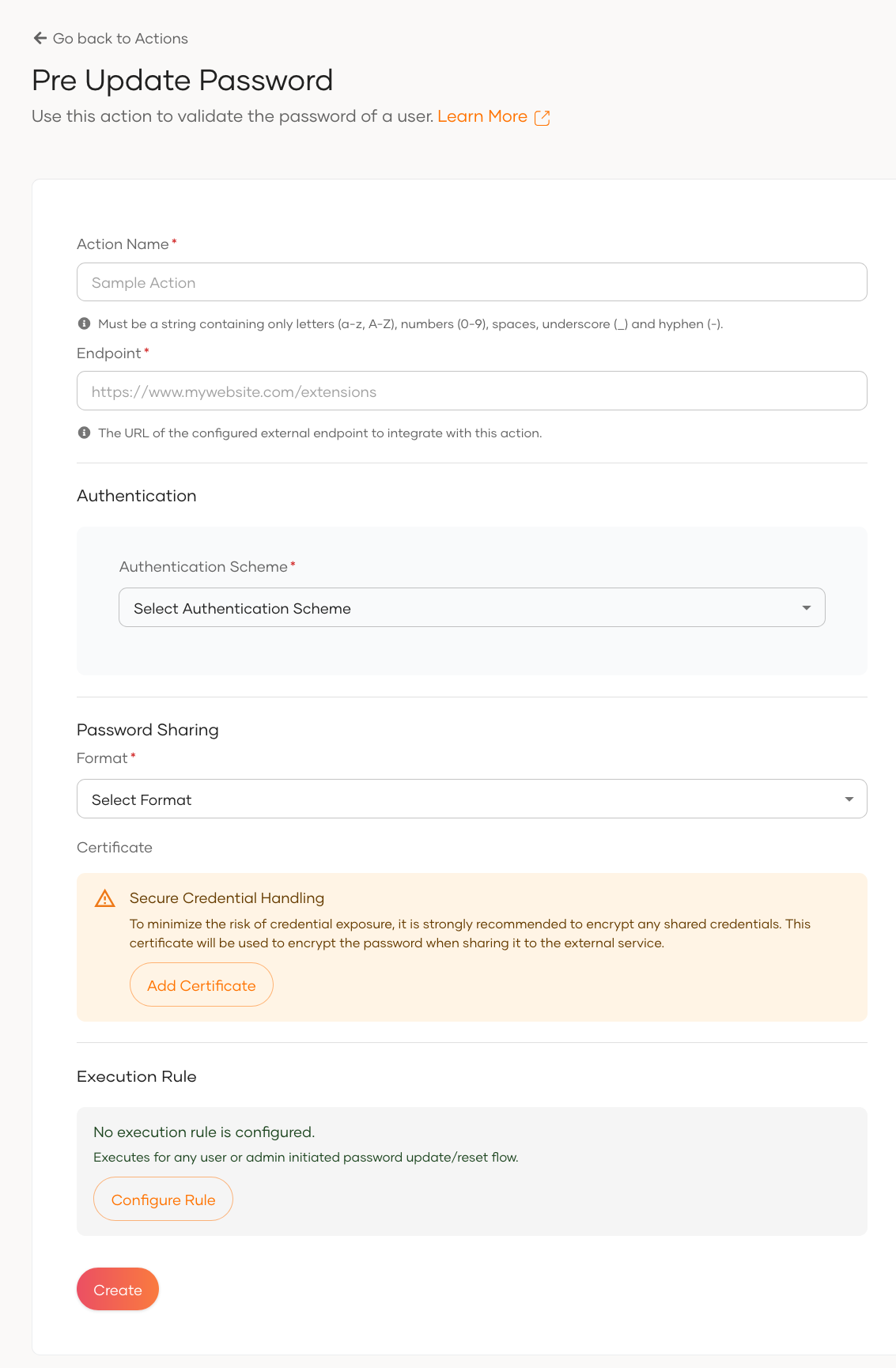This screenshot has width=896, height=1368.
Task: Click the back arrow beside Go back to Actions
Action: pyautogui.click(x=38, y=38)
